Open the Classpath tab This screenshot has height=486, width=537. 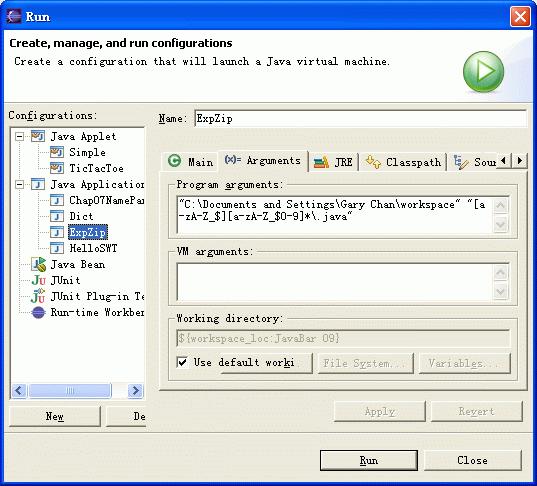tap(403, 162)
